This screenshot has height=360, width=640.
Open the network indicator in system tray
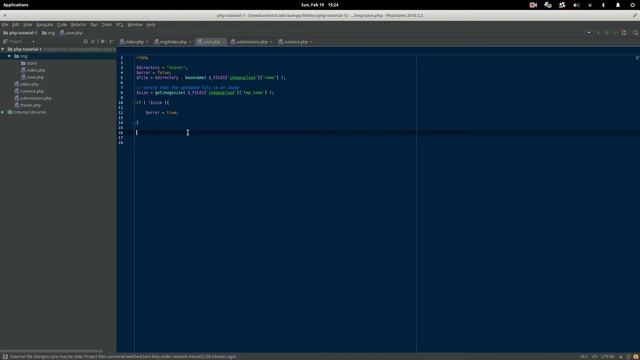[x=590, y=5]
